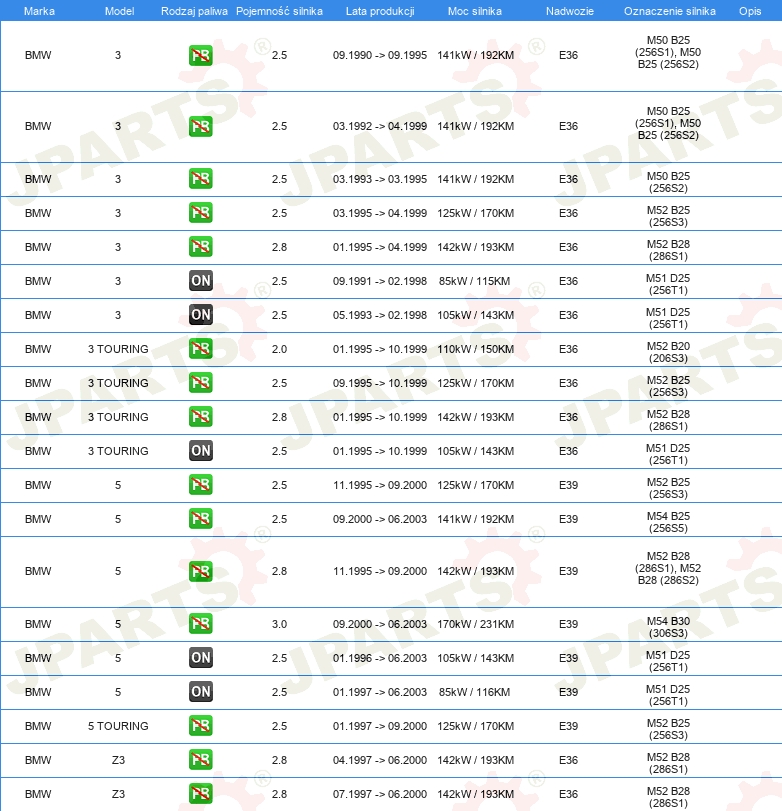782x811 pixels.
Task: Click the engine code M52 B28 (286S1), M52 B28 (286S2)
Action: coord(668,568)
